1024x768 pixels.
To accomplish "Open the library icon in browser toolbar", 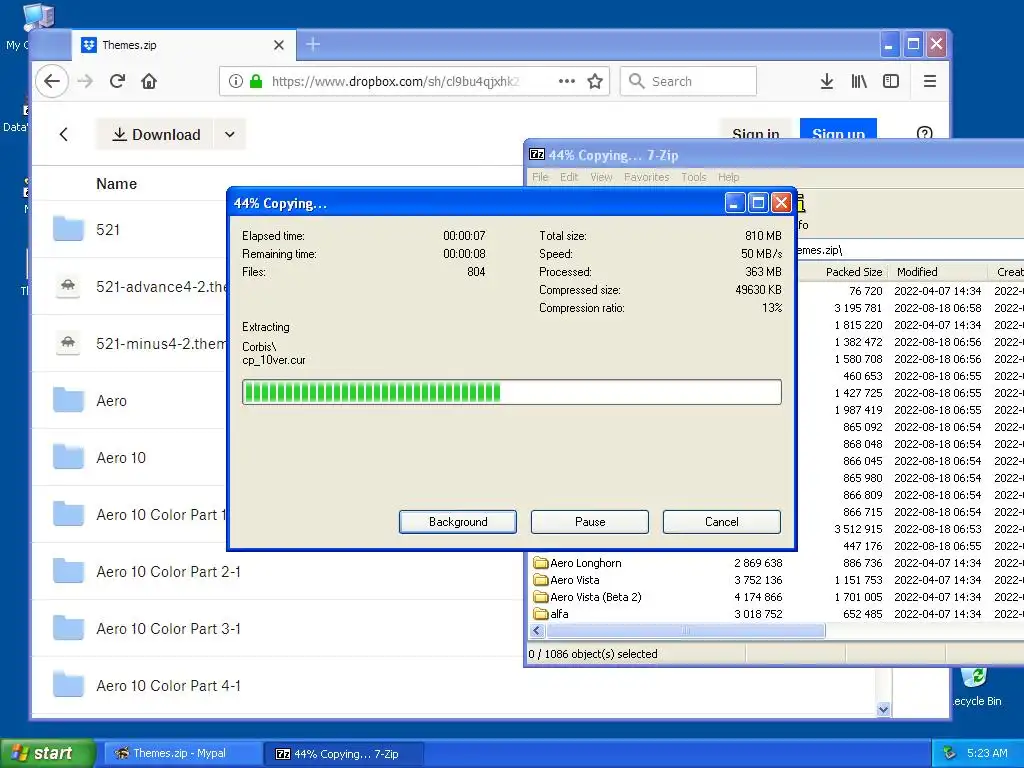I will pyautogui.click(x=859, y=81).
